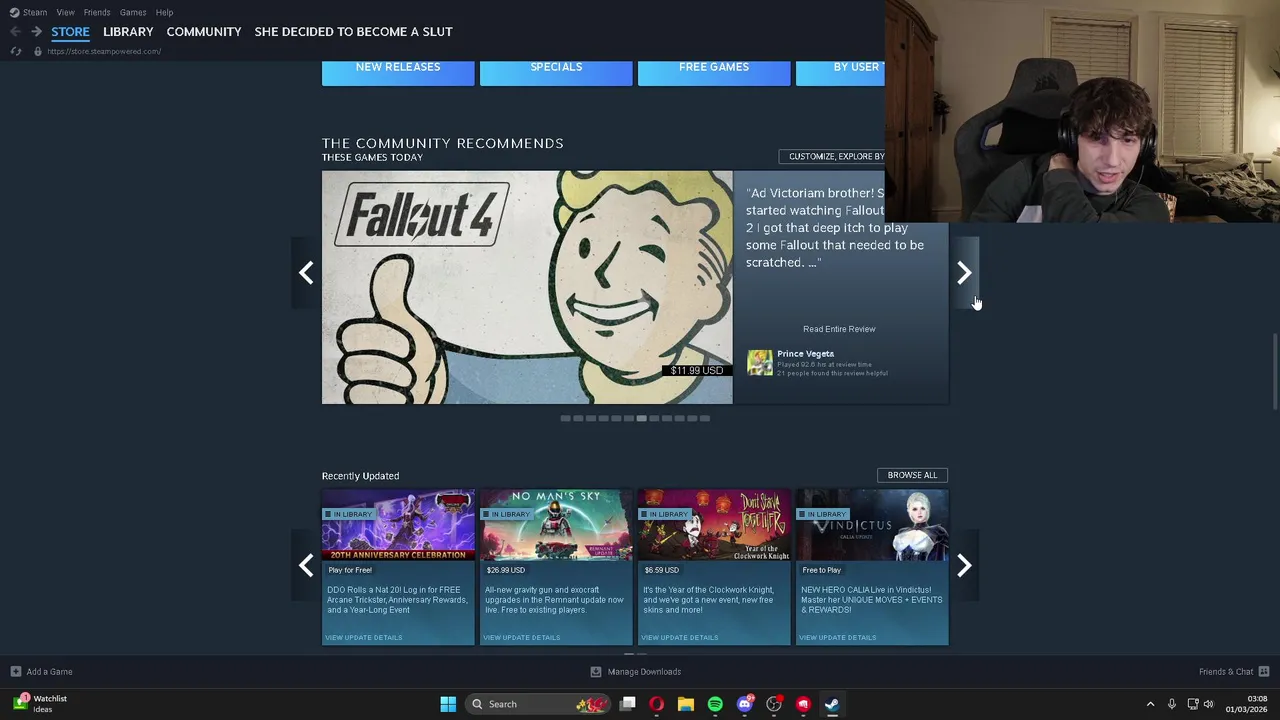The image size is (1280, 720).
Task: Open File Explorer from the taskbar
Action: coord(686,704)
